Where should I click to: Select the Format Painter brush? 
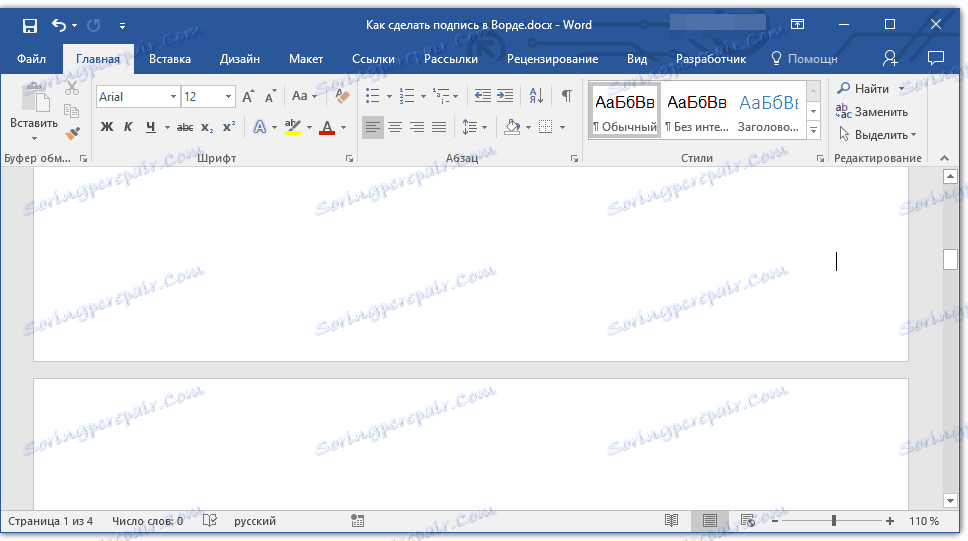point(72,133)
